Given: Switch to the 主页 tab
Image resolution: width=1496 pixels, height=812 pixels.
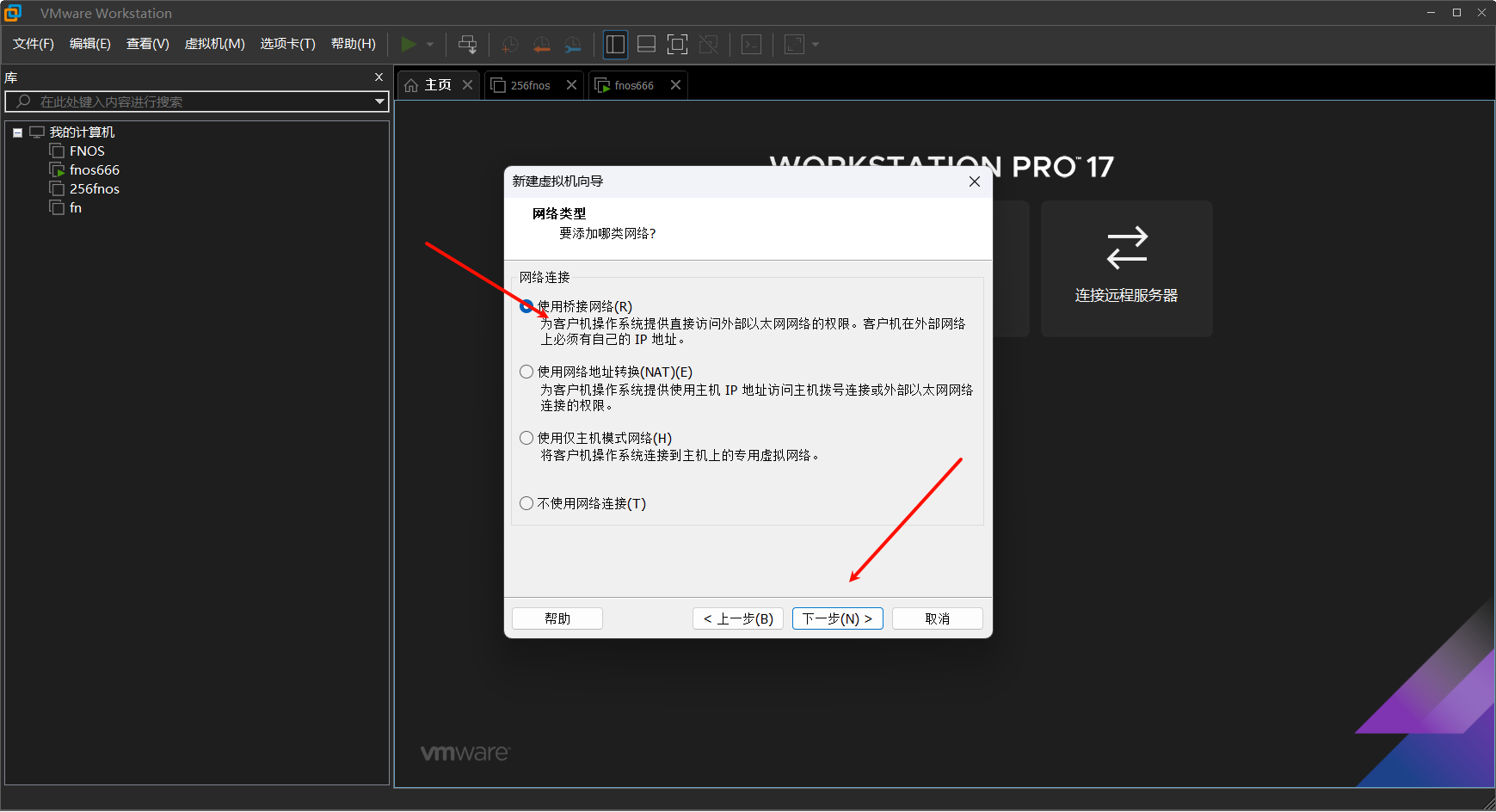Looking at the screenshot, I should [x=438, y=85].
